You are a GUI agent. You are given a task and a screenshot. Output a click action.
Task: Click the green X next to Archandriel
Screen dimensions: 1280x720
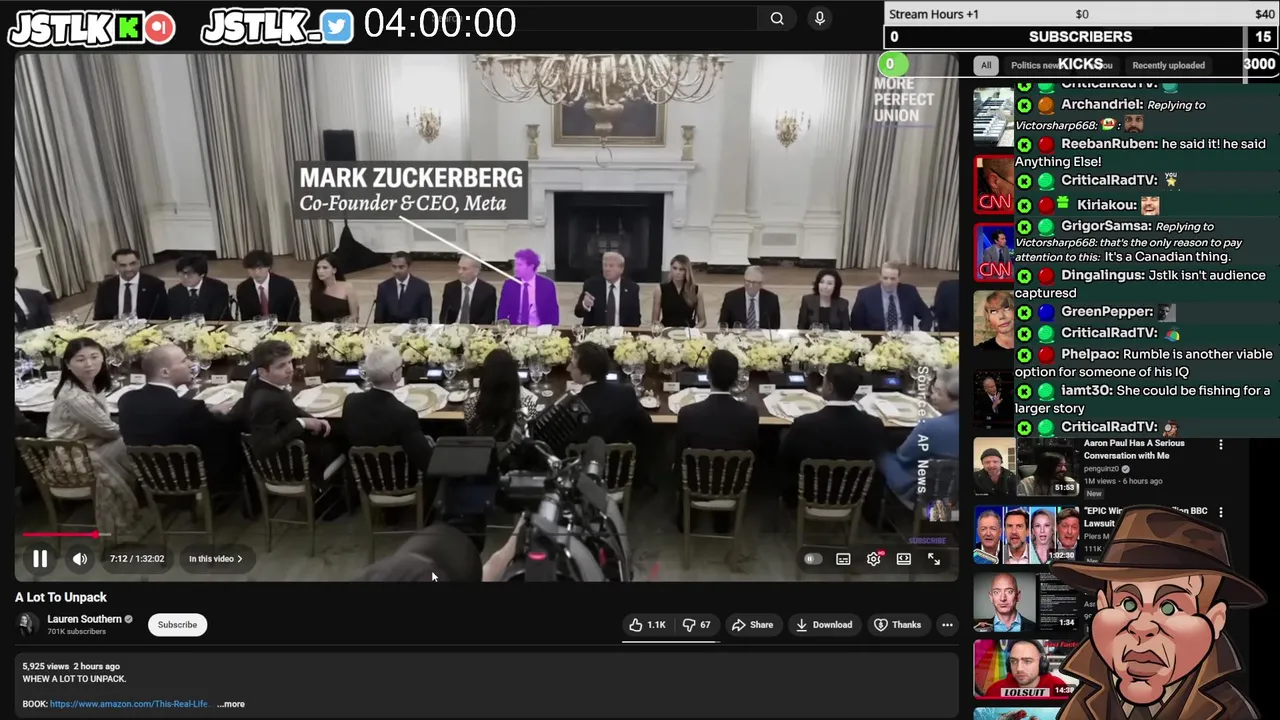(1024, 105)
